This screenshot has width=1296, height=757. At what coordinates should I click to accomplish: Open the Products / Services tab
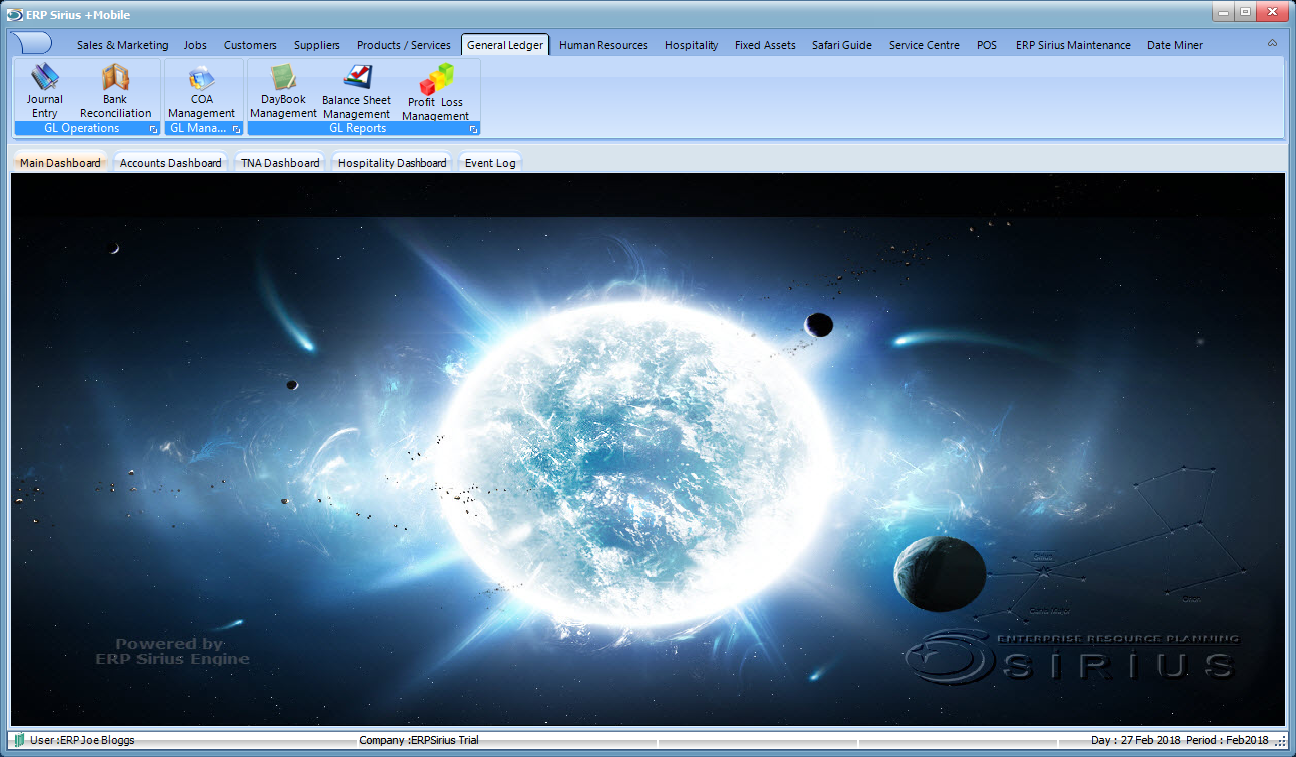click(x=404, y=45)
